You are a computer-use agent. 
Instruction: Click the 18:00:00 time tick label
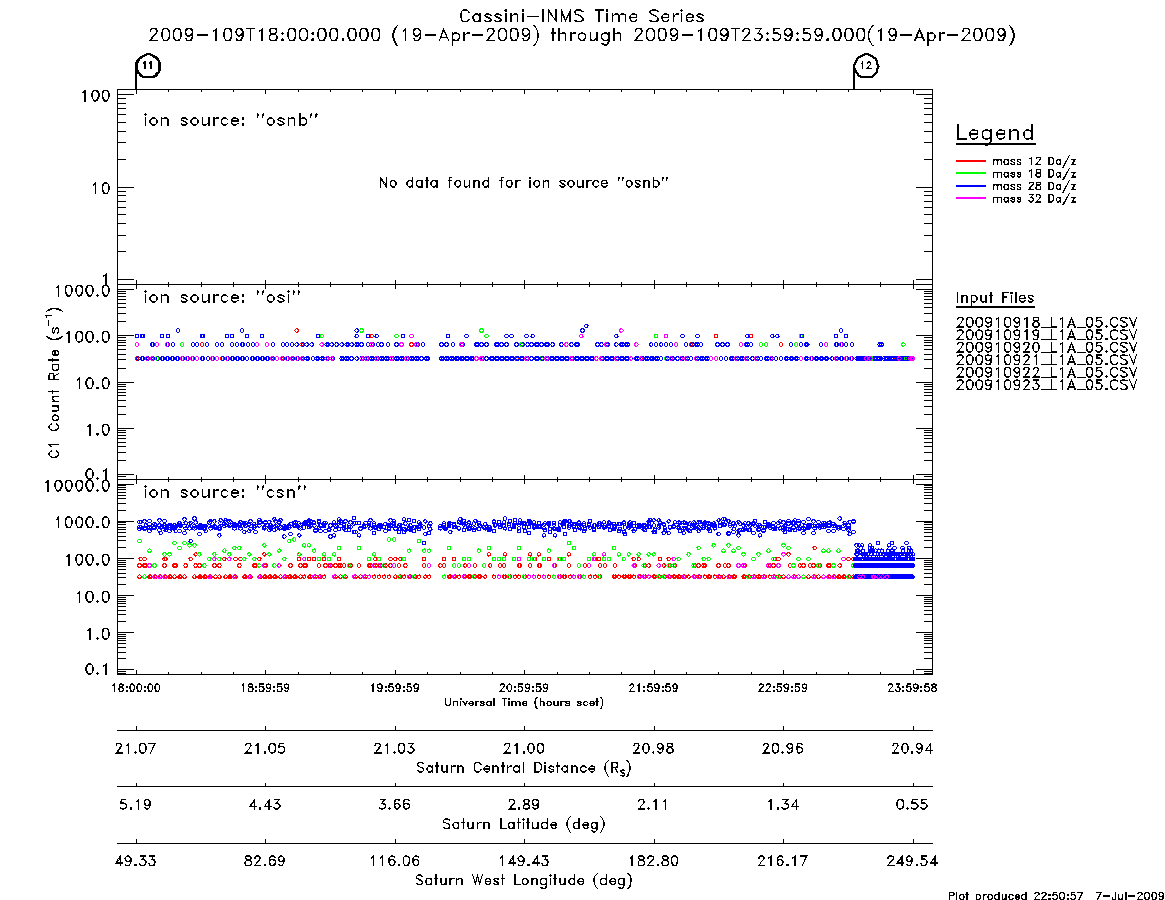(x=136, y=688)
